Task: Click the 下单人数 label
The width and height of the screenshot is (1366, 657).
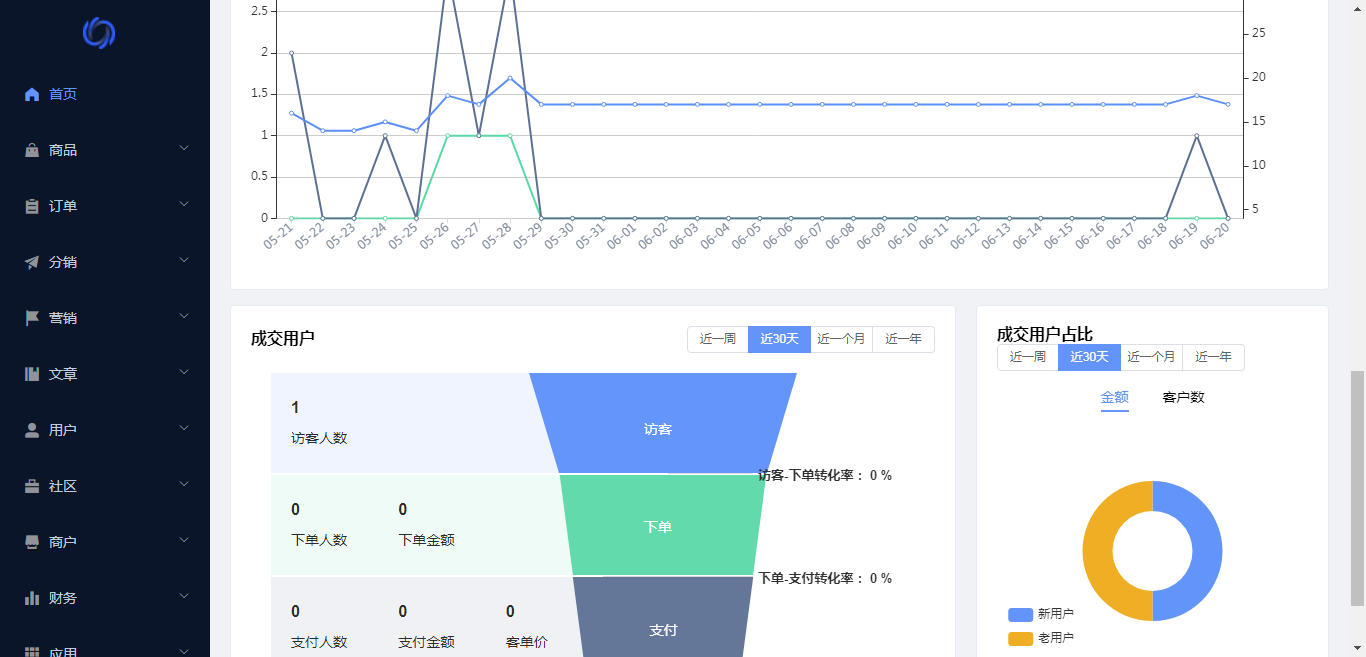Action: click(x=319, y=540)
